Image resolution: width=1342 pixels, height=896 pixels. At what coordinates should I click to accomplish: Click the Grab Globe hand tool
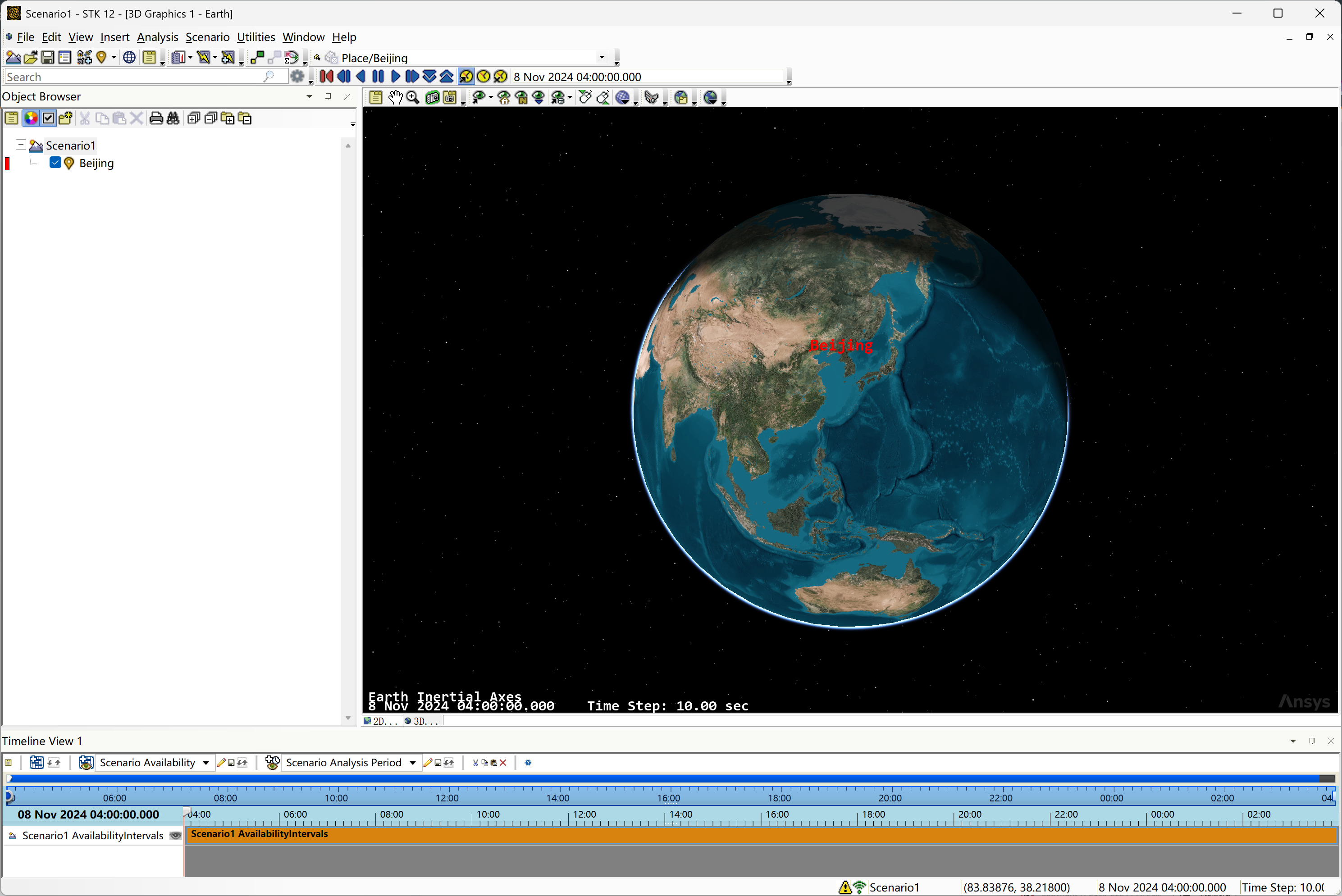click(x=395, y=98)
